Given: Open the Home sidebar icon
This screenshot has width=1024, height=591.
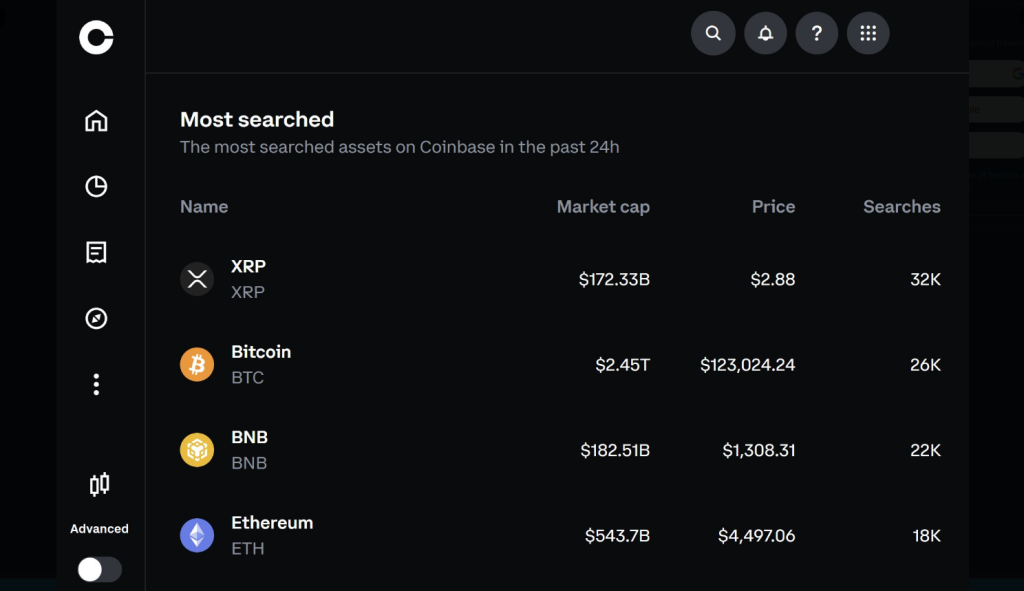Looking at the screenshot, I should pos(96,121).
